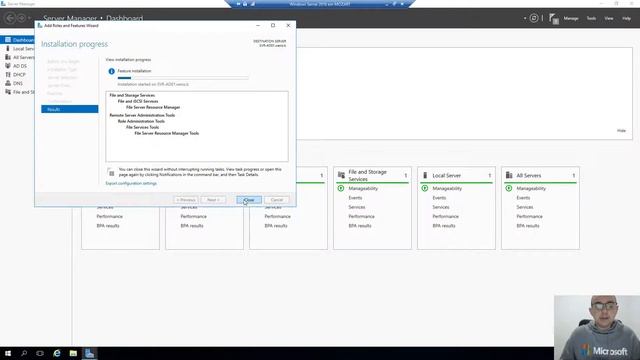Viewport: 640px width, 360px height.
Task: Click the Next button in wizard
Action: click(x=213, y=200)
